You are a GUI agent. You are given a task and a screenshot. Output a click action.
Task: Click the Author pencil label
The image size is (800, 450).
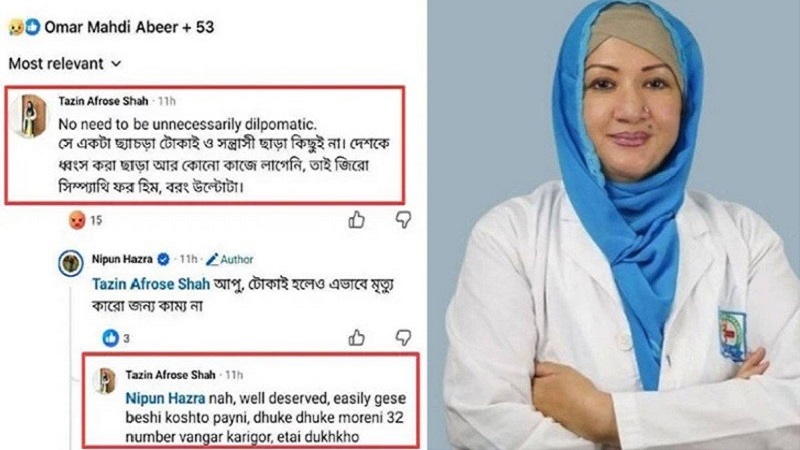click(x=230, y=259)
